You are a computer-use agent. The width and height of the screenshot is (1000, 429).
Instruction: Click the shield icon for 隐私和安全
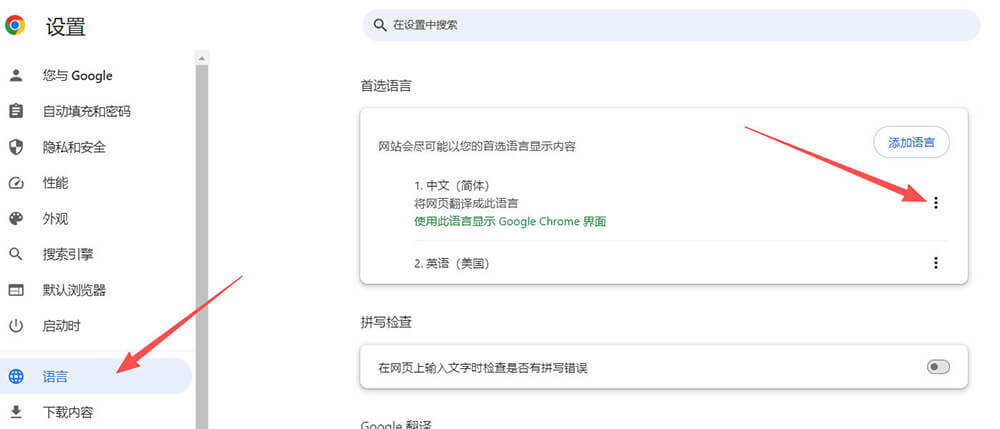15,147
